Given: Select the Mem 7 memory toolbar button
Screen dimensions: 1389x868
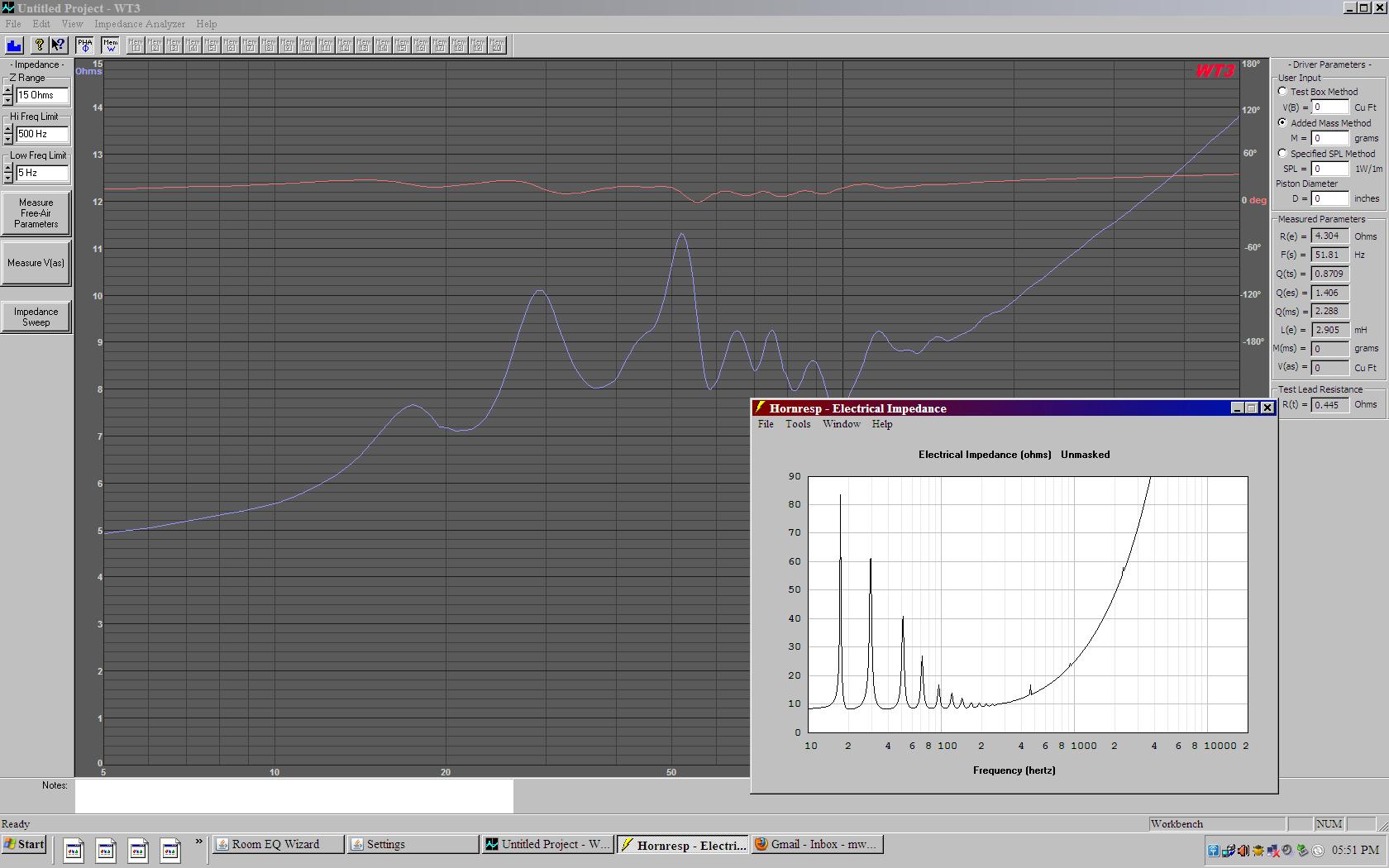Looking at the screenshot, I should (251, 45).
